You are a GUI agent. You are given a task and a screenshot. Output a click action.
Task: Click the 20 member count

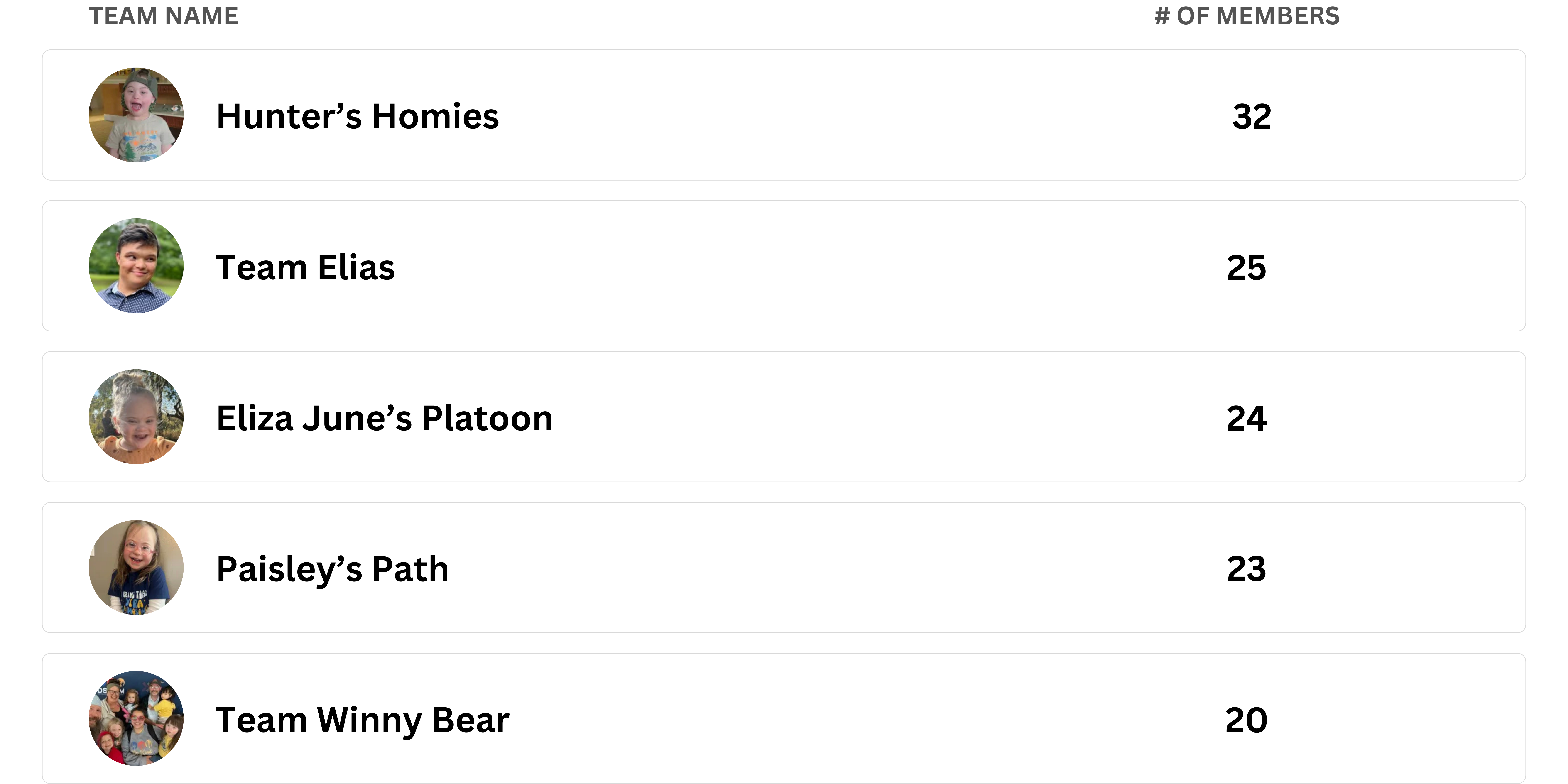[x=1247, y=720]
